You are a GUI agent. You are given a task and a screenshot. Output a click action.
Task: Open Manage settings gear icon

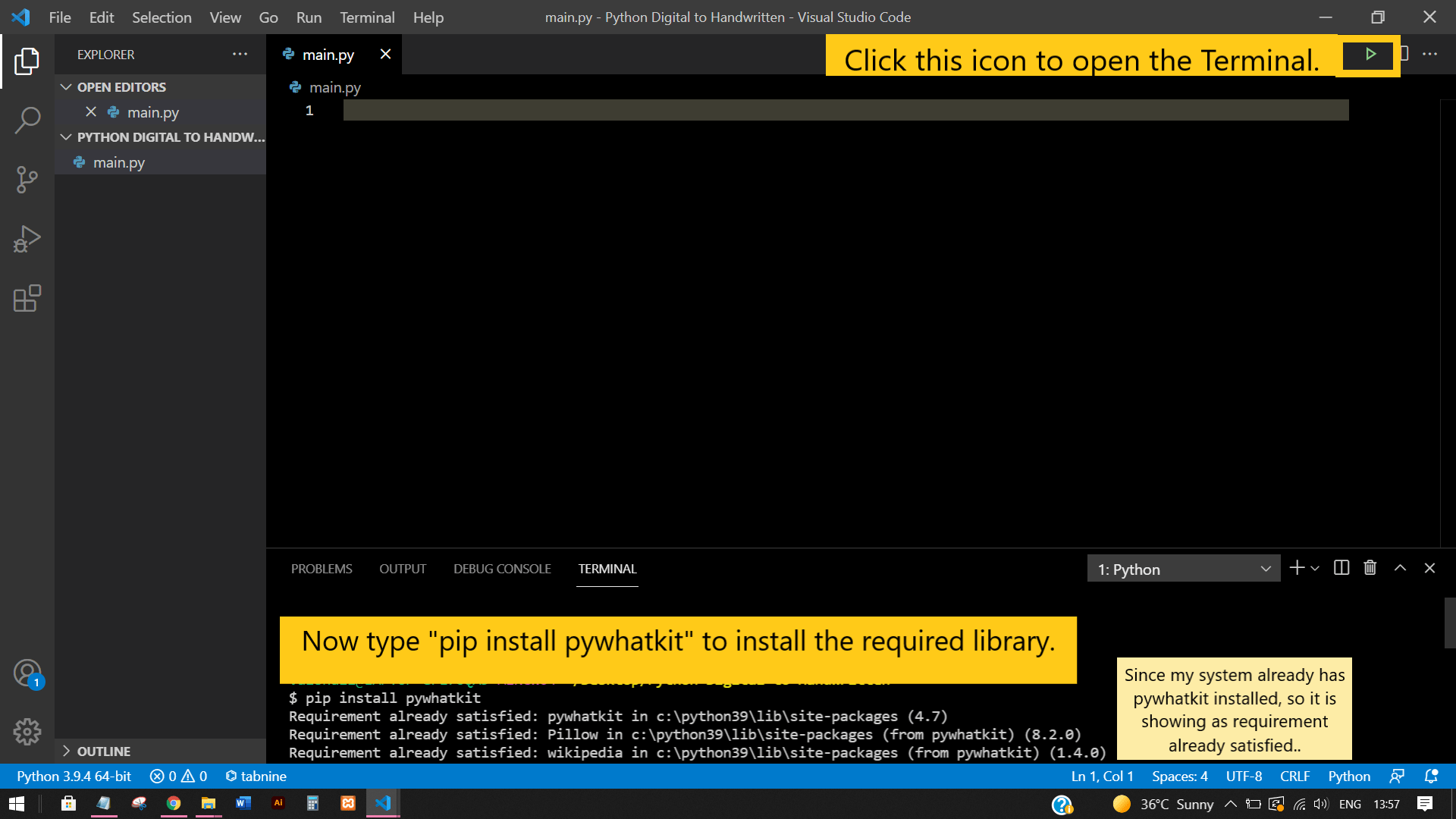pyautogui.click(x=27, y=731)
